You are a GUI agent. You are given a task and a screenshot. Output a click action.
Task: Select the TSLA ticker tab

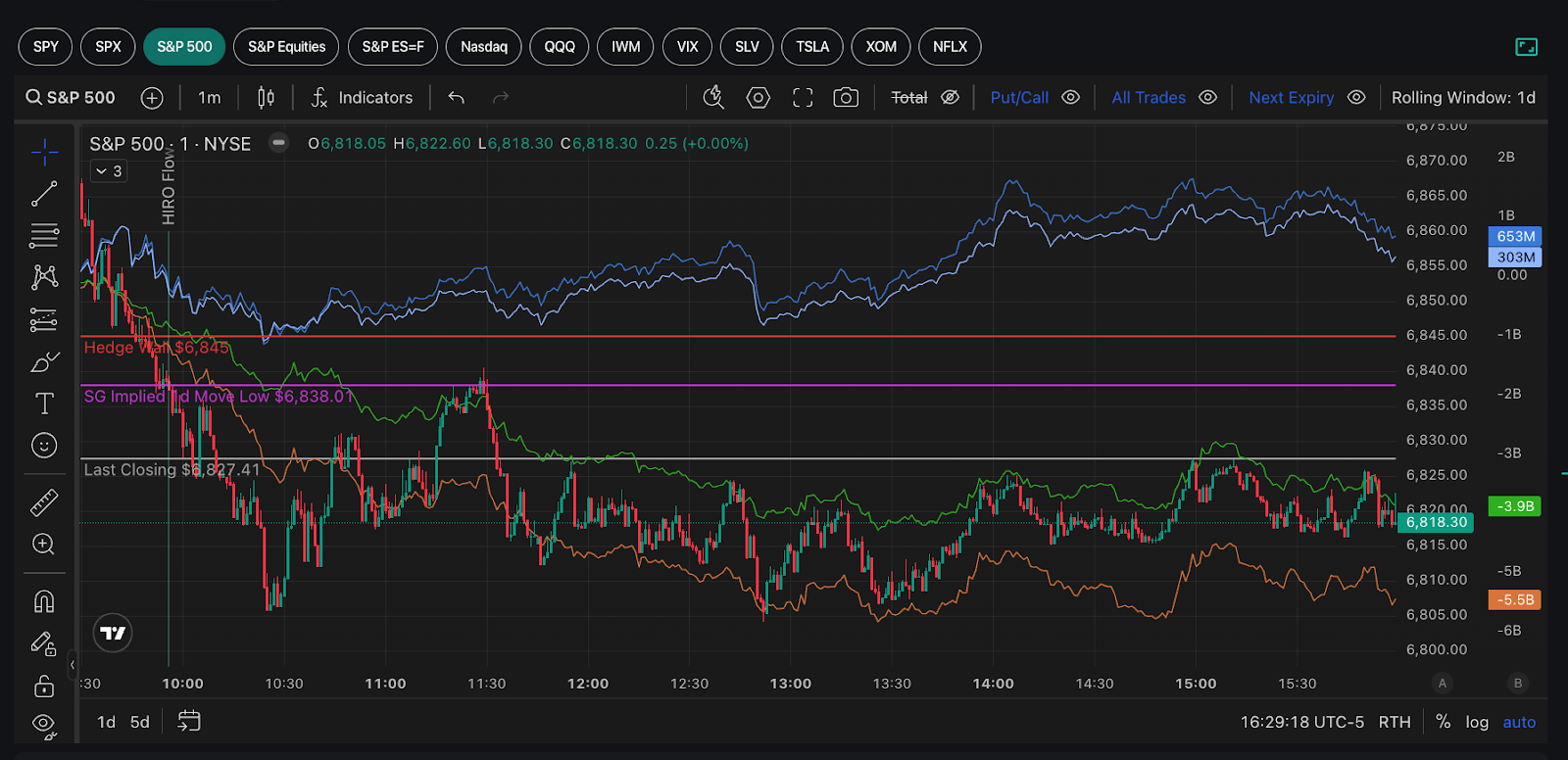[812, 47]
